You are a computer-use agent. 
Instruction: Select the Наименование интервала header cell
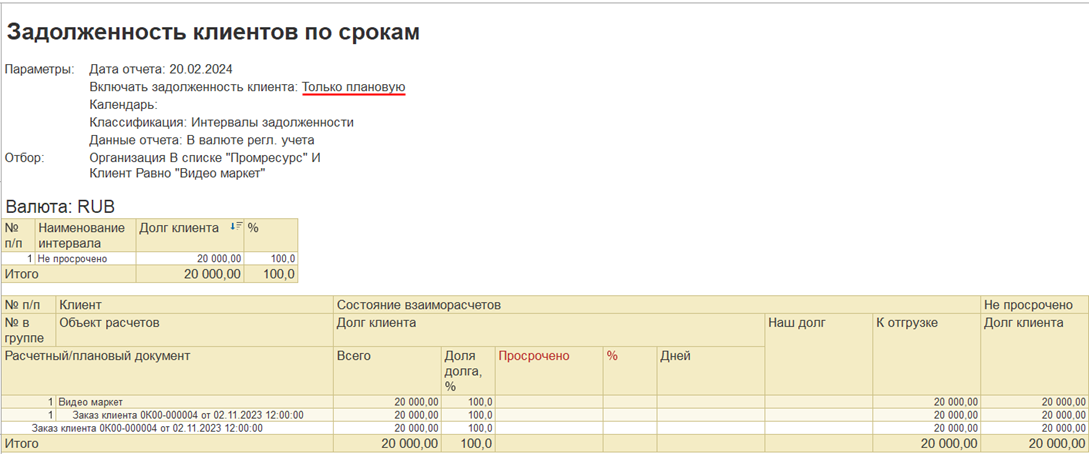pyautogui.click(x=85, y=235)
